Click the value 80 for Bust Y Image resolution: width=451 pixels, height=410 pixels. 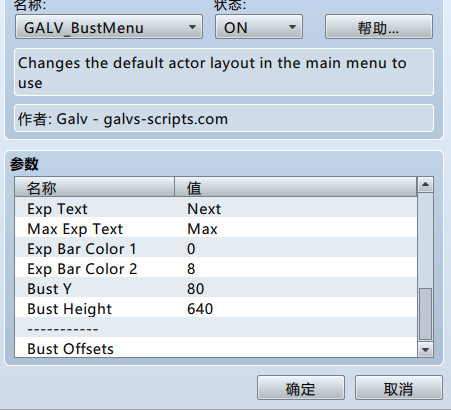coord(195,289)
